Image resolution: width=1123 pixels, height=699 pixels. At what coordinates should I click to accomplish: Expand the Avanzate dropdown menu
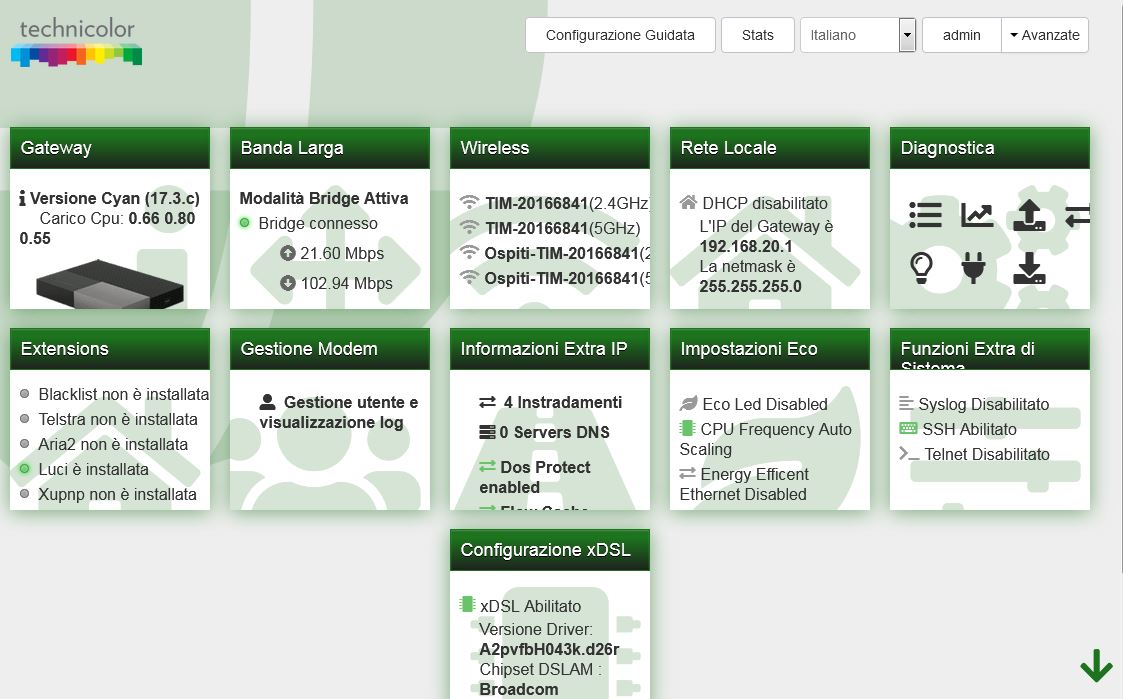[1045, 35]
